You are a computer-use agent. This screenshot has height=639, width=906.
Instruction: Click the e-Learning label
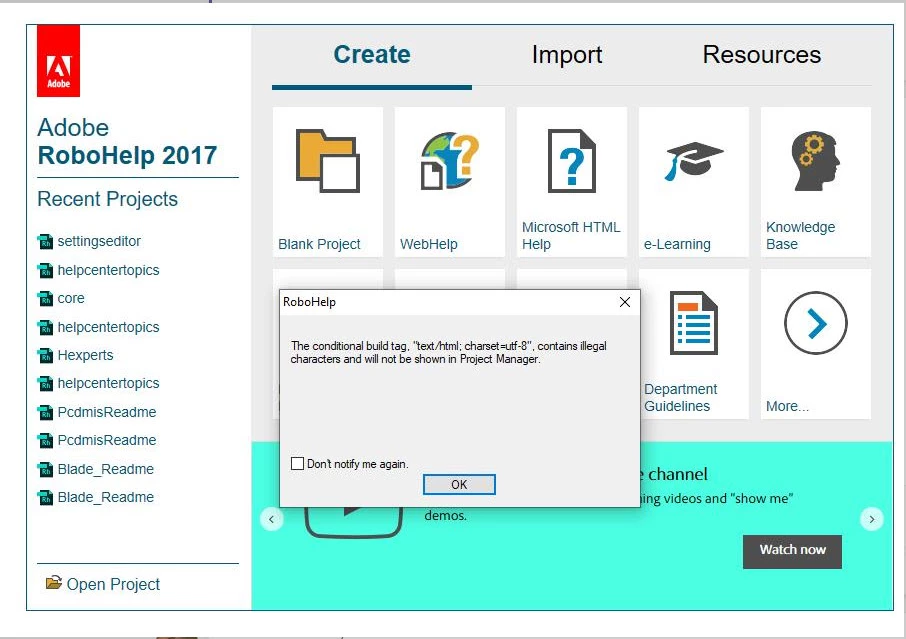(x=677, y=244)
